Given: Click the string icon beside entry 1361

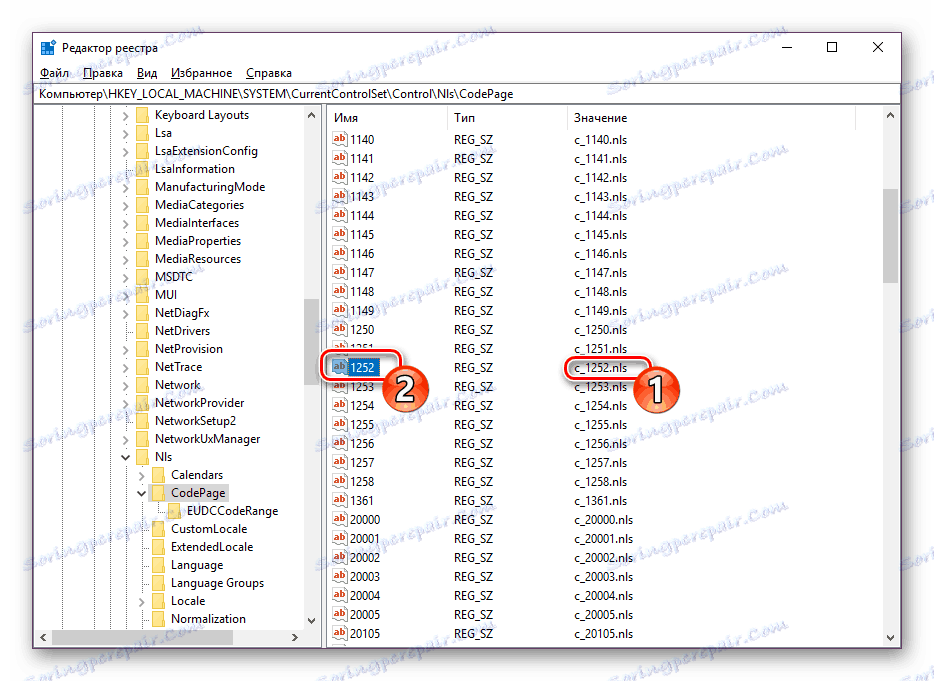Looking at the screenshot, I should coord(340,500).
